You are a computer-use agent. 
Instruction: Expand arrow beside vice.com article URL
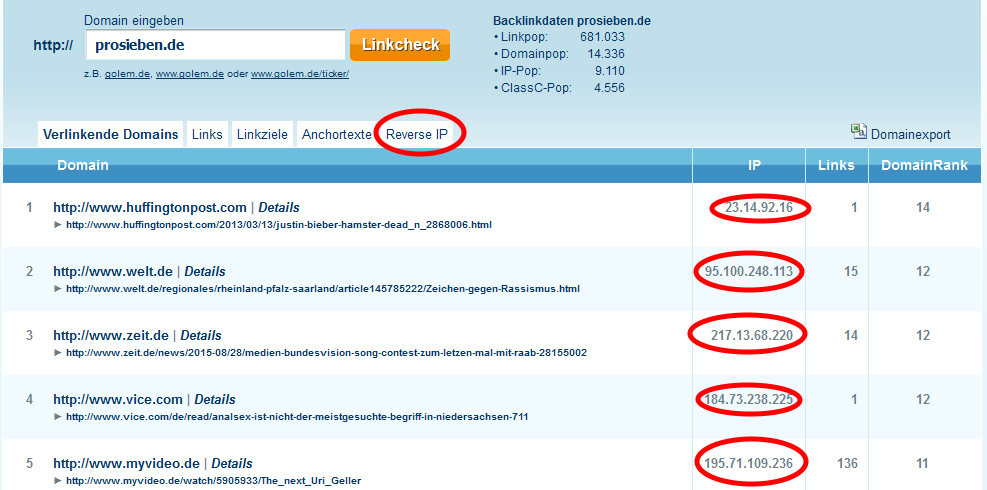pyautogui.click(x=58, y=416)
